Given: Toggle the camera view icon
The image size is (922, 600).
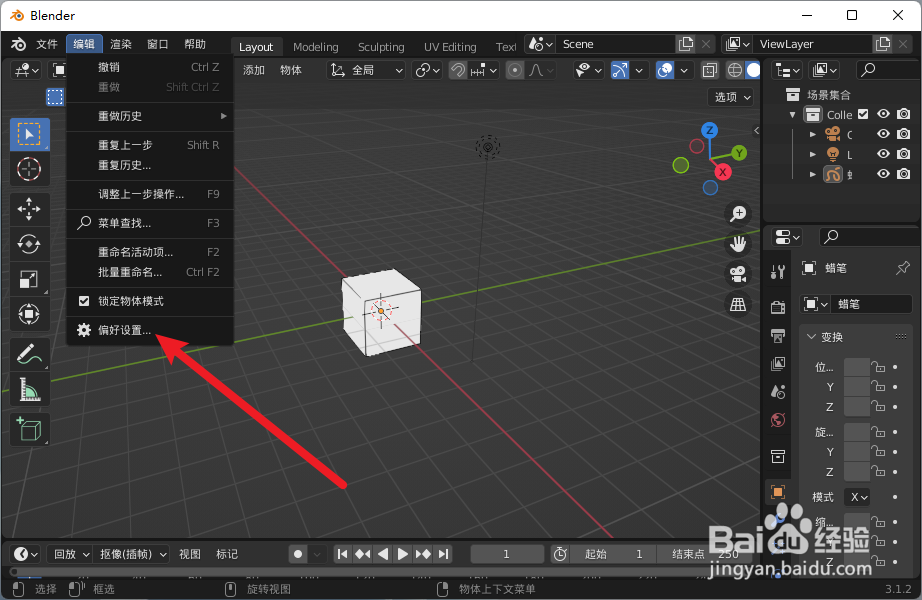Looking at the screenshot, I should 738,274.
